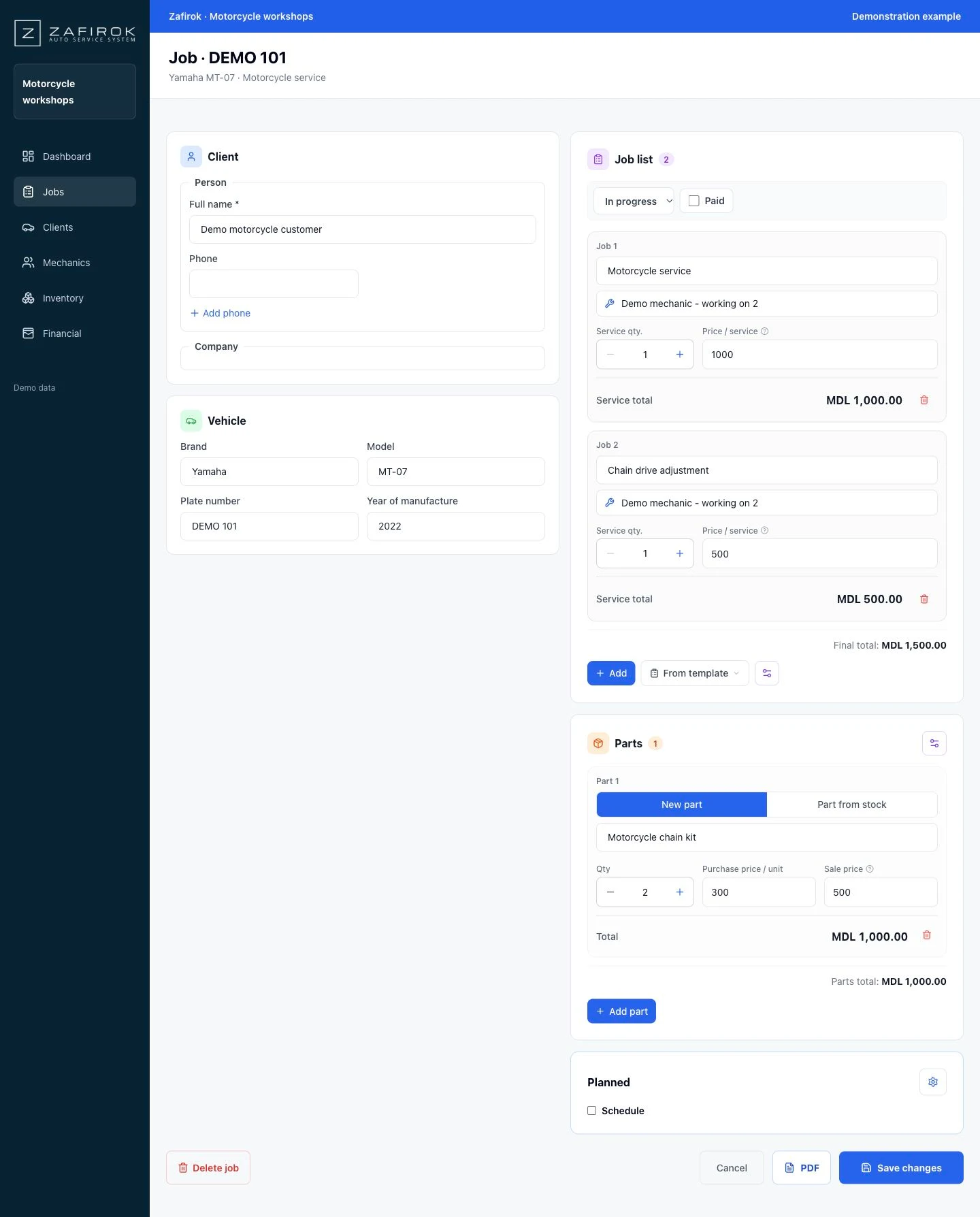Increase Job 2 service quantity with plus
This screenshot has height=1217, width=980.
[680, 553]
